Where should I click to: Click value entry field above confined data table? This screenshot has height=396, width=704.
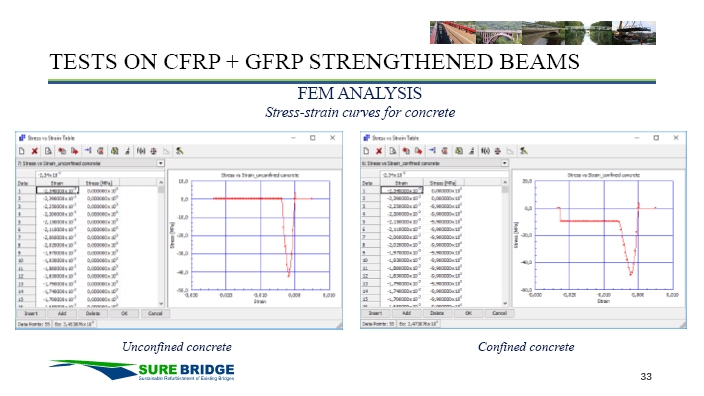pyautogui.click(x=444, y=174)
